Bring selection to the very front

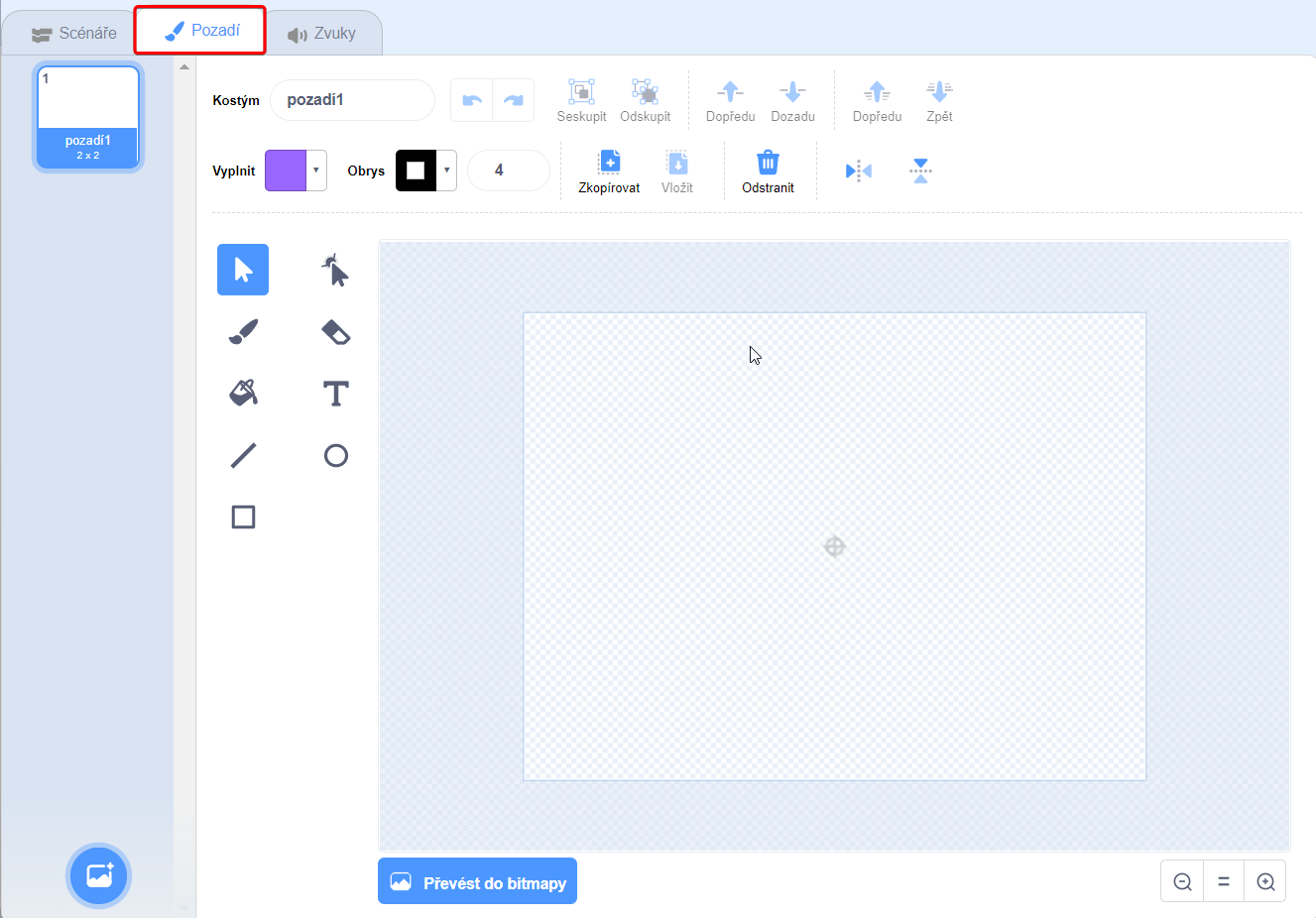click(878, 100)
